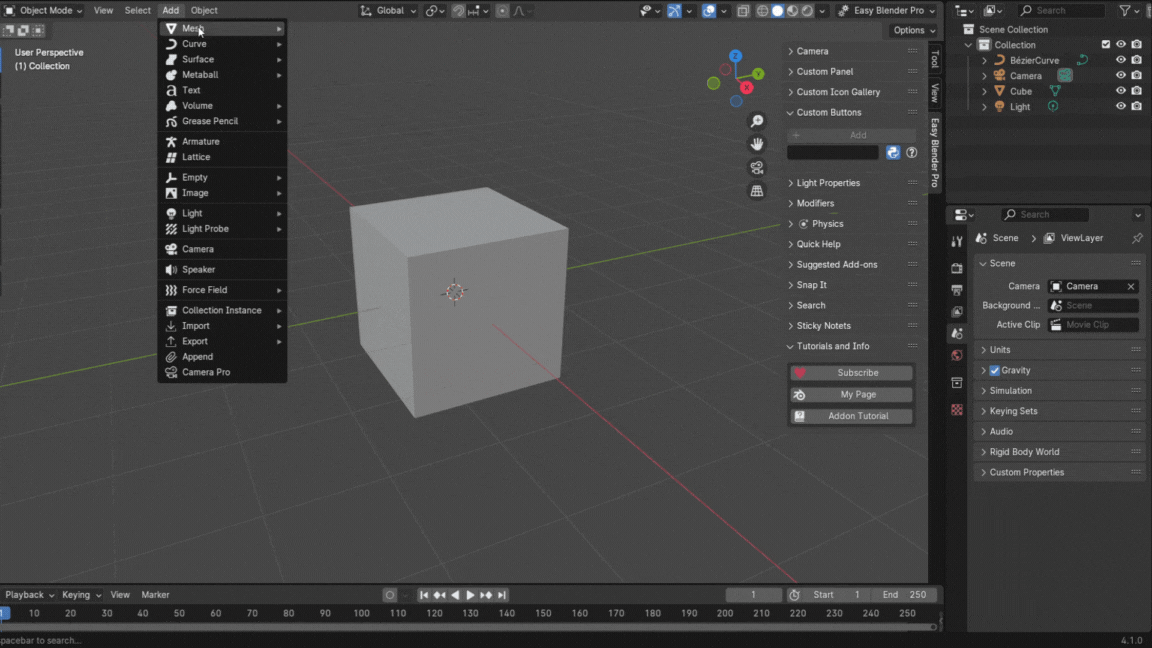Image resolution: width=1152 pixels, height=648 pixels.
Task: Click the help question mark icon
Action: pos(911,153)
